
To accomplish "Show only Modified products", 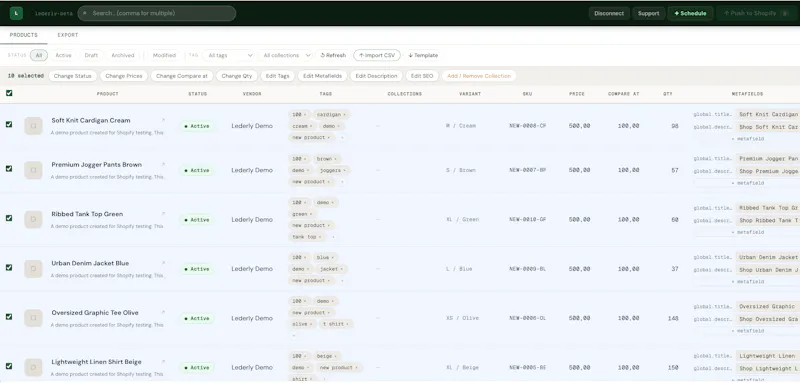I will coord(164,55).
